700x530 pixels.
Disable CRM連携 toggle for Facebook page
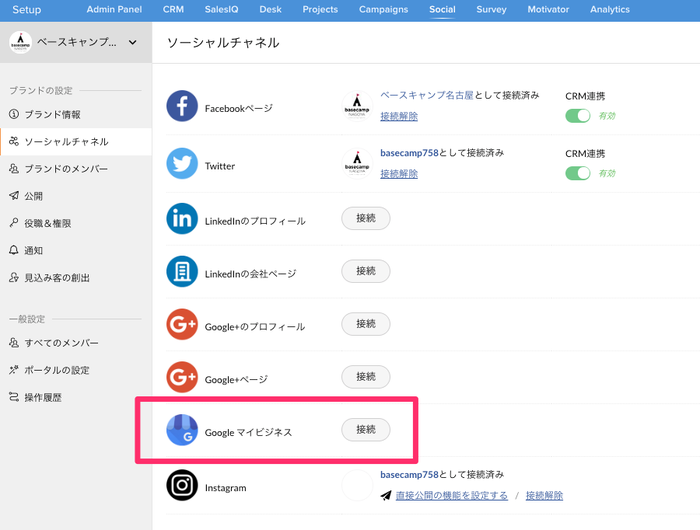coord(578,116)
